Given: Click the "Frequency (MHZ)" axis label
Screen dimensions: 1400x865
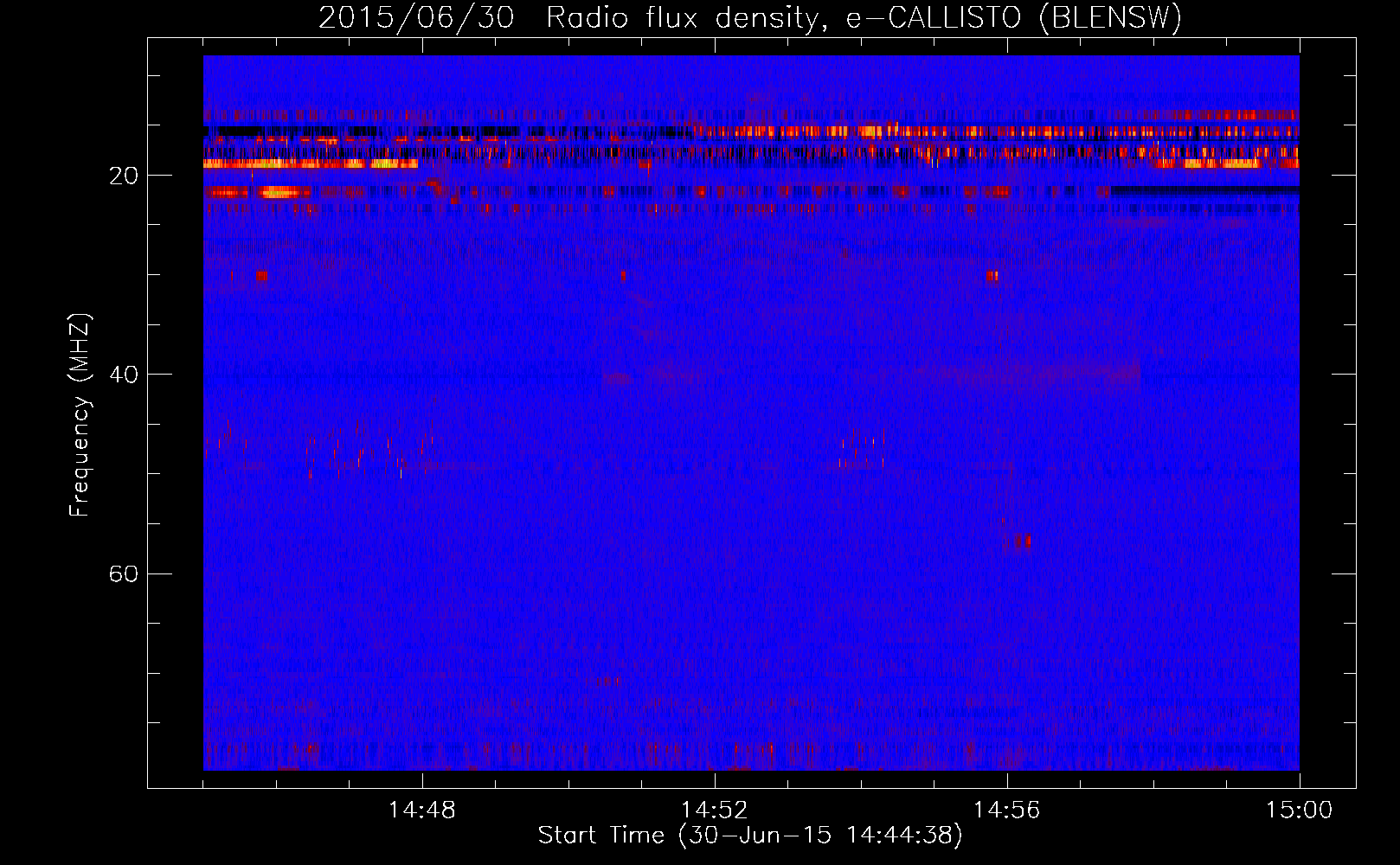Looking at the screenshot, I should coord(80,415).
